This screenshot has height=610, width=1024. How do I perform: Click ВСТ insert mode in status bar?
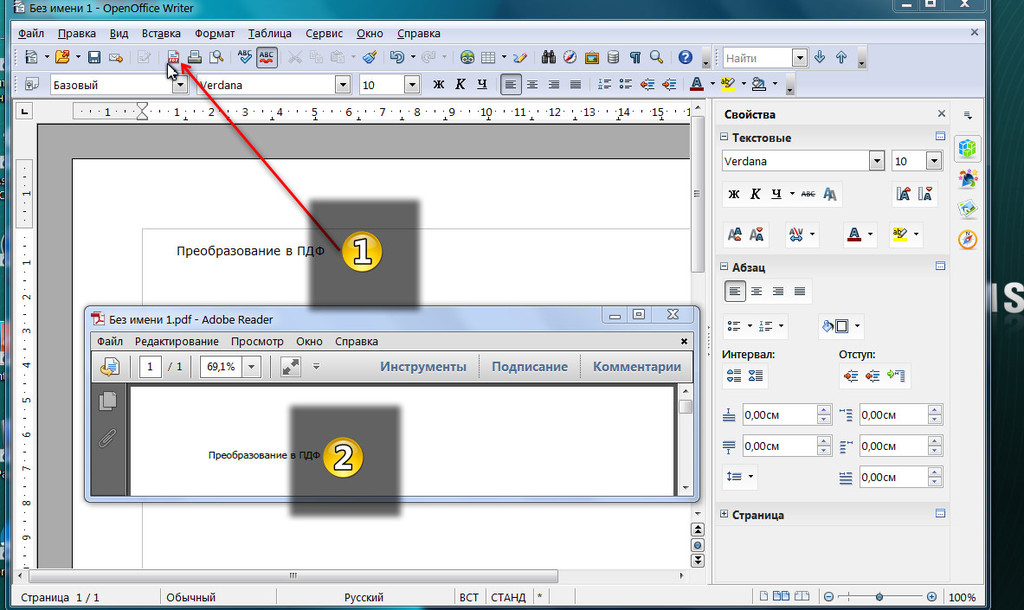click(469, 597)
